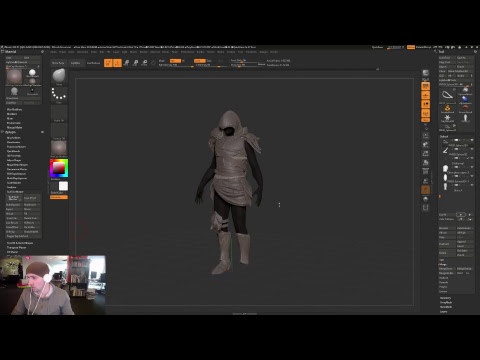Image resolution: width=480 pixels, height=360 pixels.
Task: Open the Render menu
Action: tap(200, 52)
